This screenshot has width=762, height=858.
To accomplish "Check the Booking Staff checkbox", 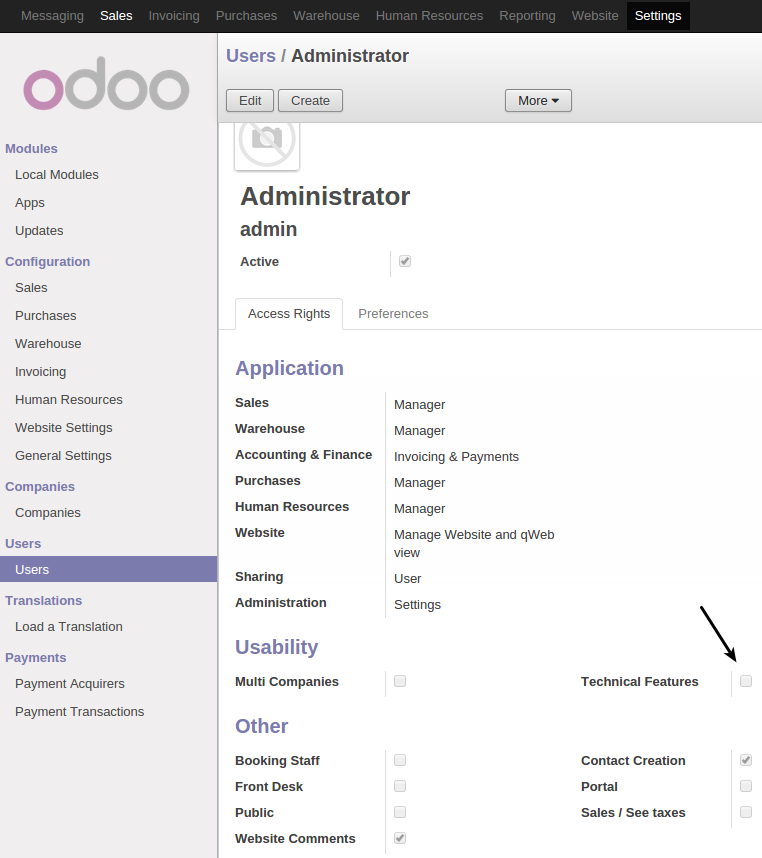I will pos(400,760).
